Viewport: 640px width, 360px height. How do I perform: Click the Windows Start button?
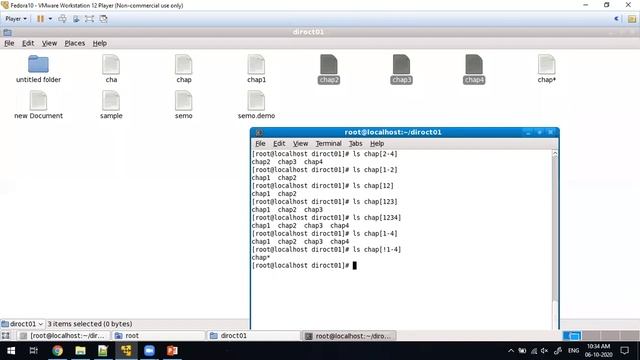pyautogui.click(x=11, y=351)
